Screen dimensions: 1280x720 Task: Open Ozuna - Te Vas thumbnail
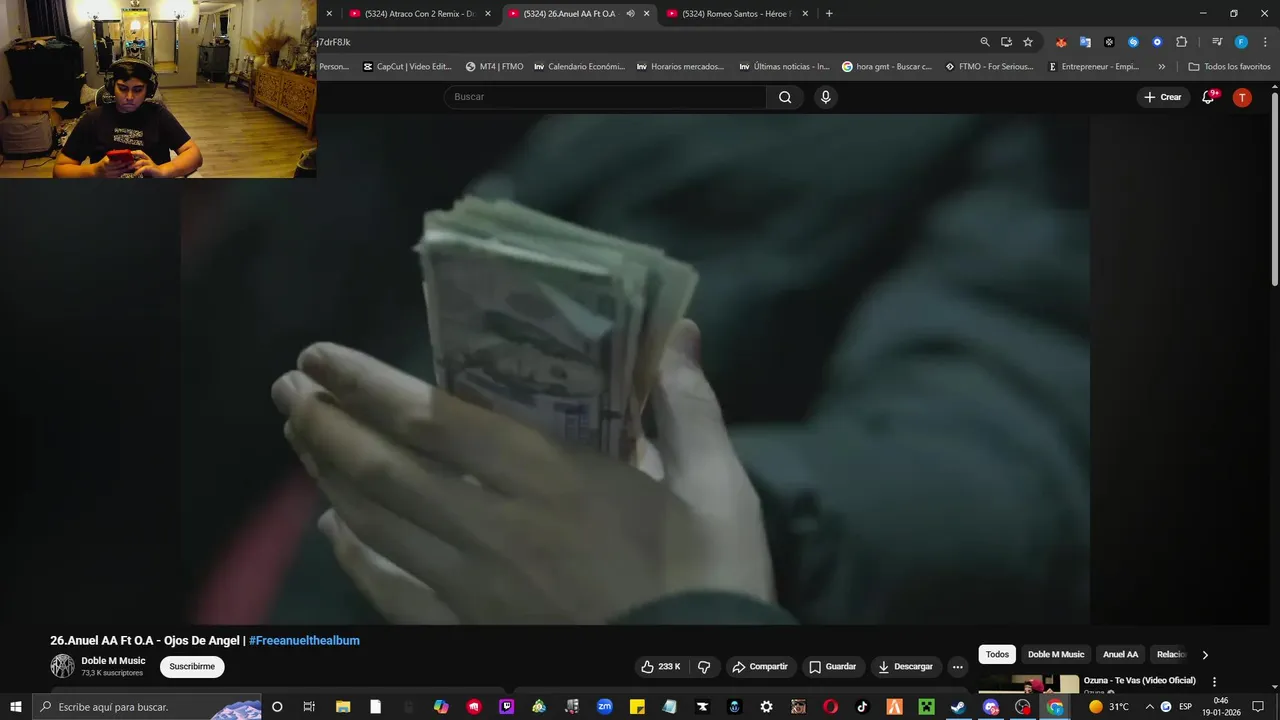click(x=1028, y=684)
